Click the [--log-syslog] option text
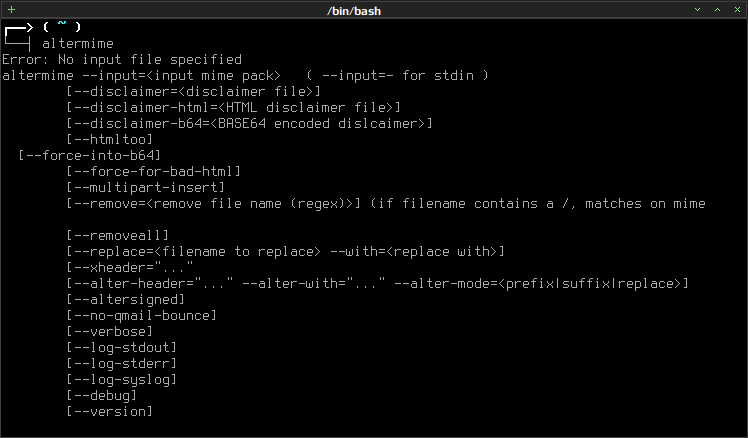Screen dimensions: 748x438 click(x=122, y=379)
